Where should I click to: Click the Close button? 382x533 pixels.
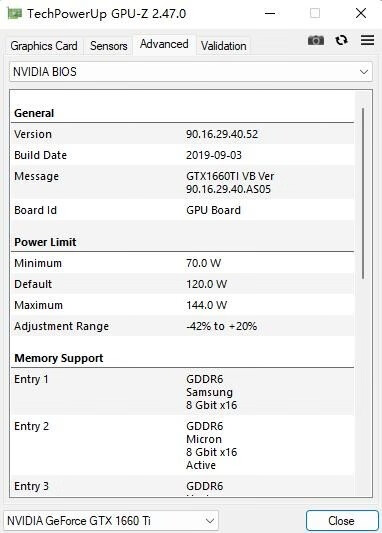click(341, 521)
